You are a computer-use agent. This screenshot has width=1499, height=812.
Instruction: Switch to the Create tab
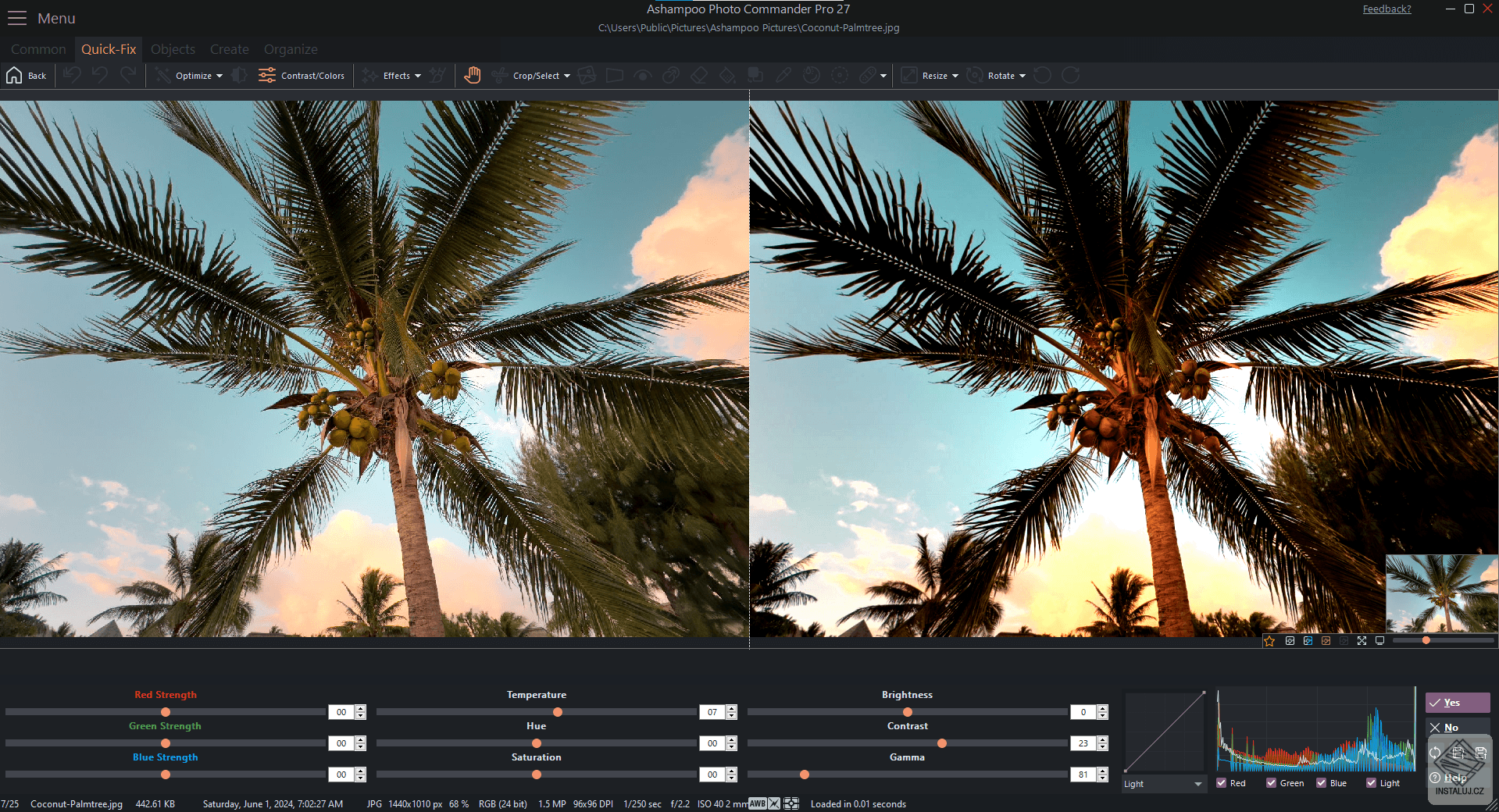click(229, 49)
